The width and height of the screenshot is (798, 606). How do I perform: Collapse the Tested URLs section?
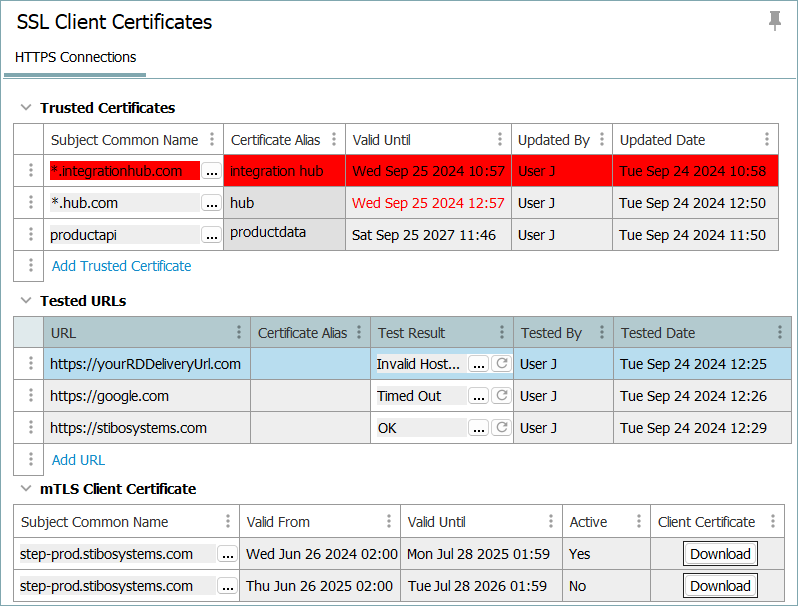coord(25,301)
